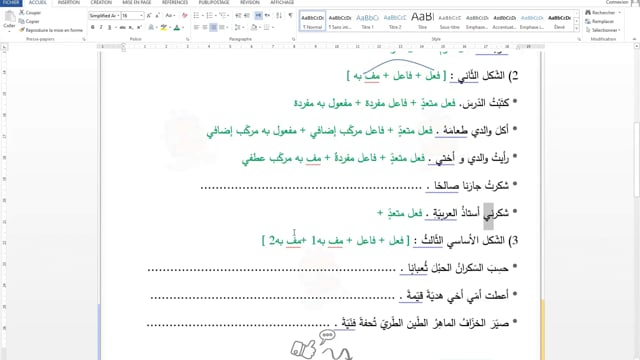Click the sort A-Z icon
640x360 pixels.
click(279, 16)
